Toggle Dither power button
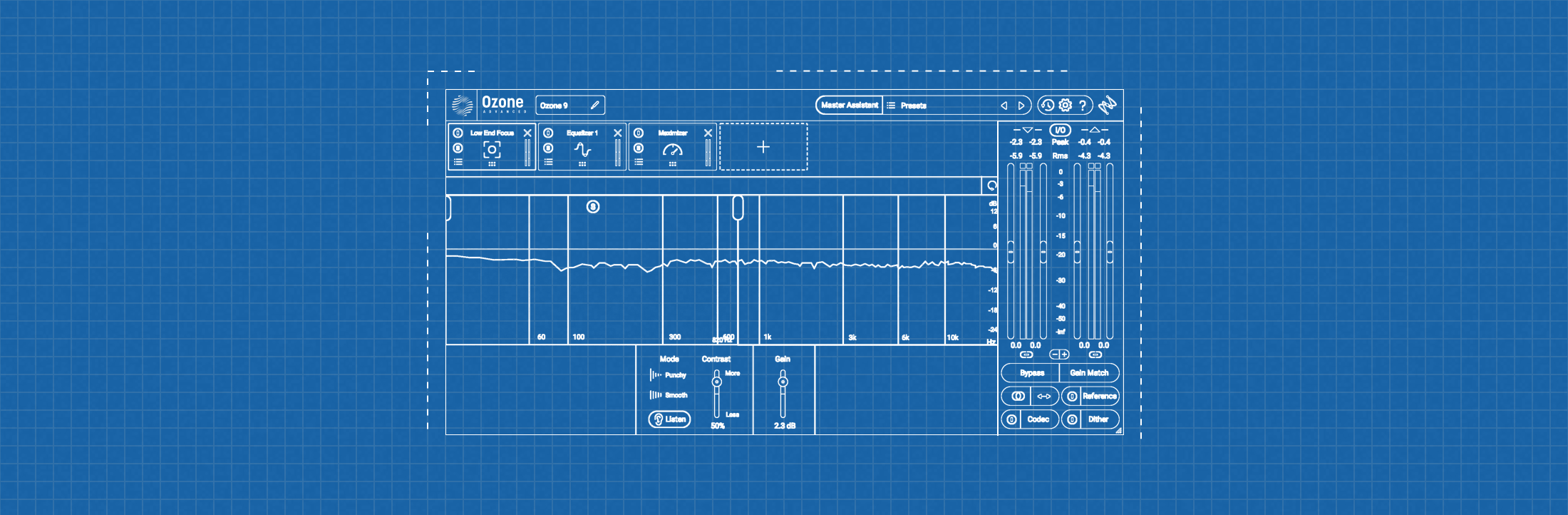The height and width of the screenshot is (515, 1568). 1072,419
